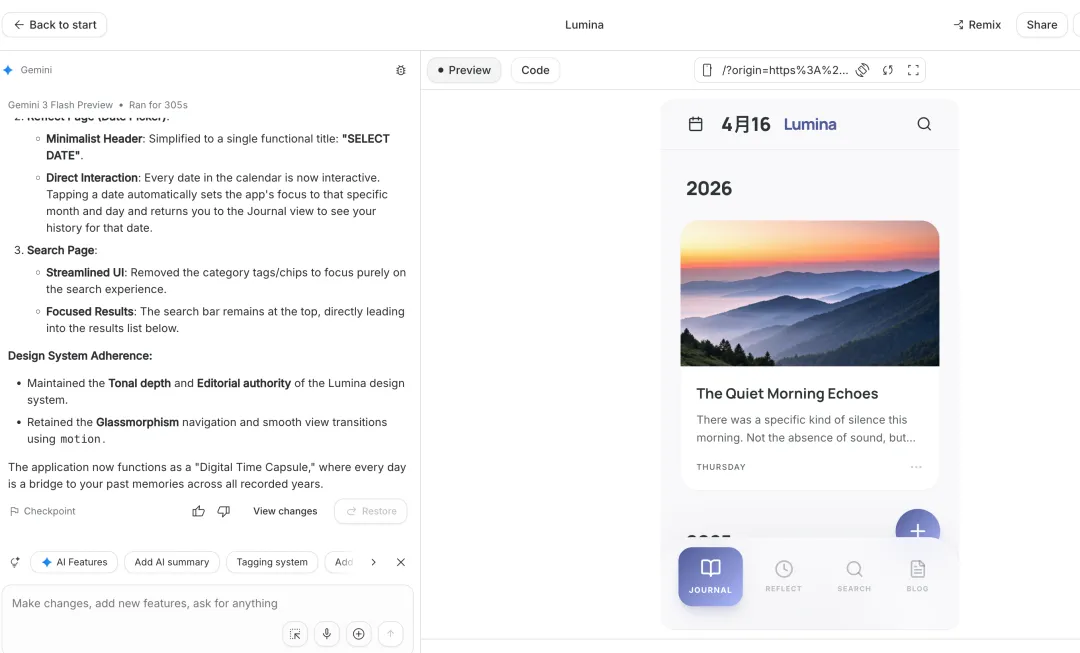Screen dimensions: 1080x653
Task: Click the Checkpoint flag label
Action: [x=43, y=511]
